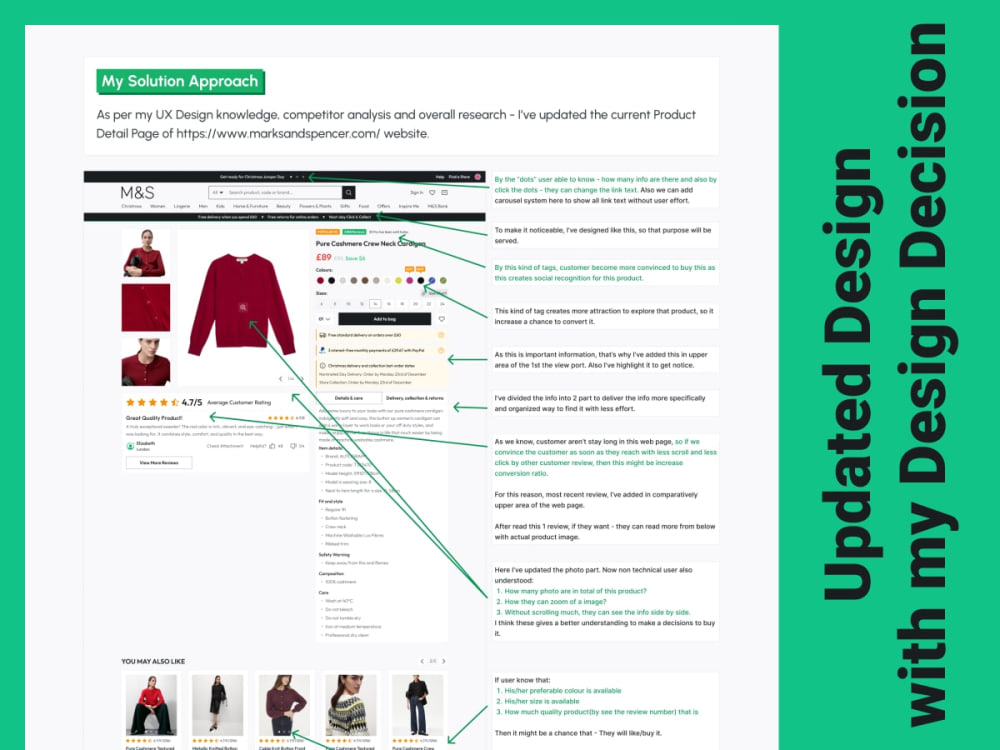This screenshot has width=1000, height=750.
Task: Switch to Delivery, collection & returns tab
Action: tap(415, 398)
